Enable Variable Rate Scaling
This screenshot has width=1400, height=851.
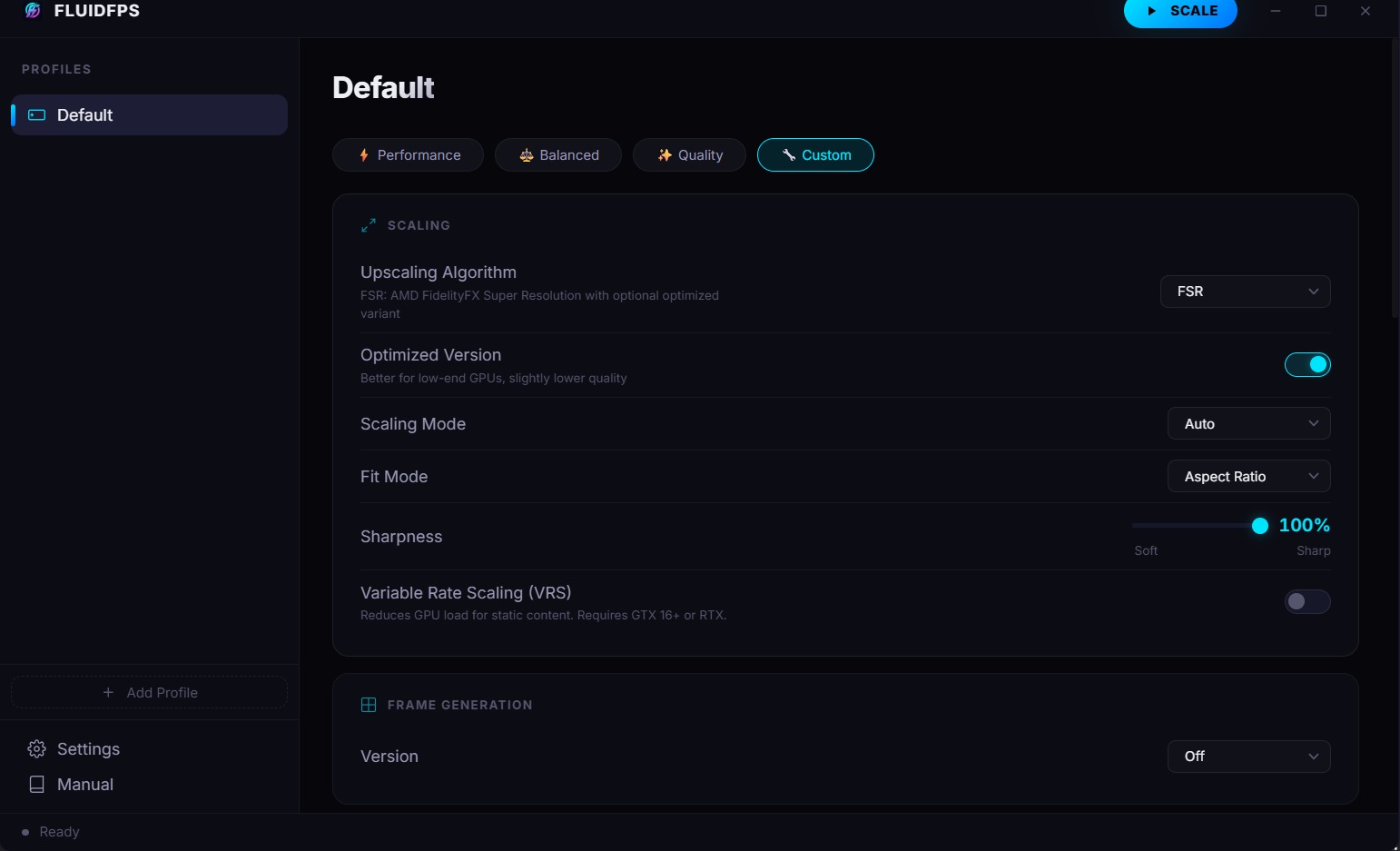(x=1307, y=601)
